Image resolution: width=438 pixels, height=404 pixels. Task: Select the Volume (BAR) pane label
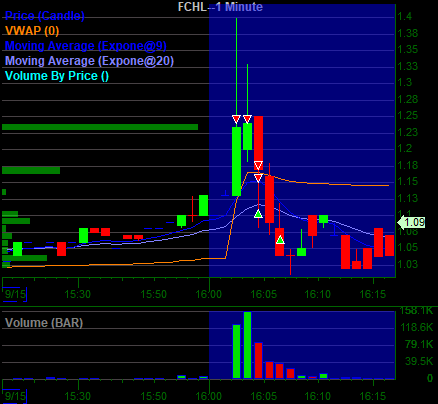pos(44,323)
